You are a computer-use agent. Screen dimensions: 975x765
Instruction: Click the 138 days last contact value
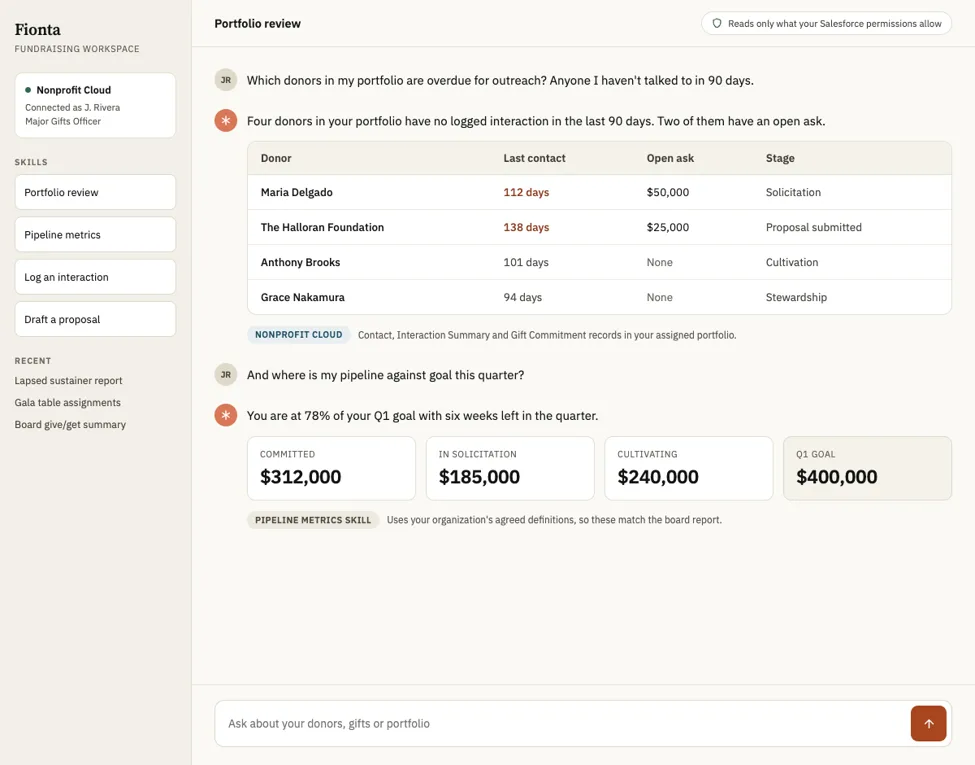(526, 227)
